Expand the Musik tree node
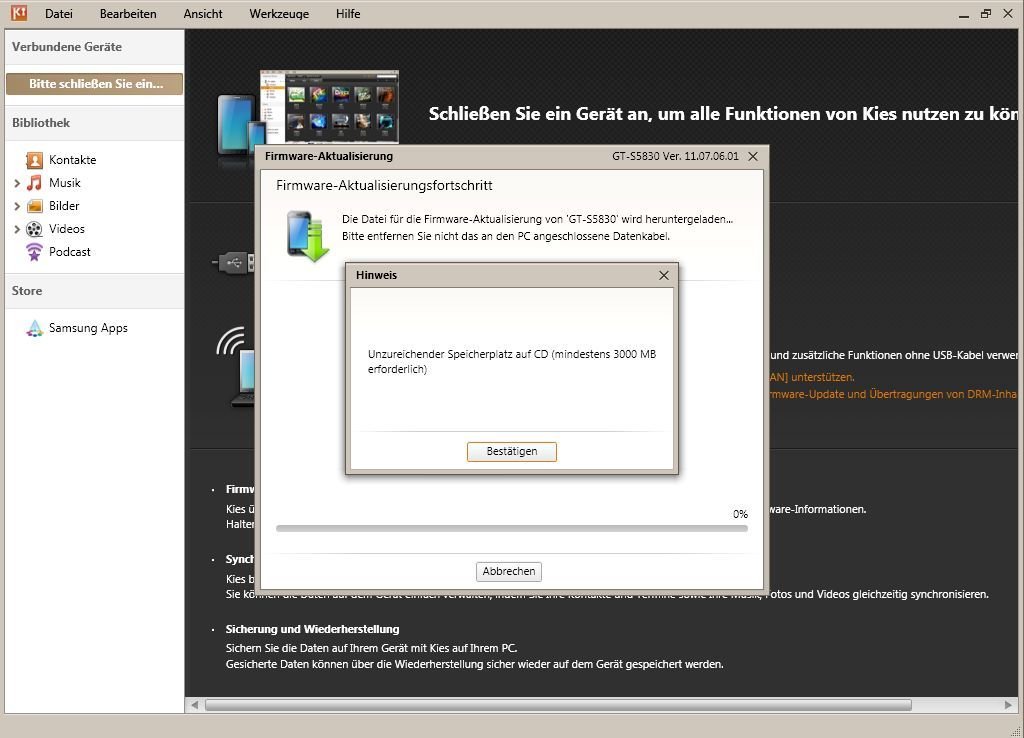 [17, 184]
